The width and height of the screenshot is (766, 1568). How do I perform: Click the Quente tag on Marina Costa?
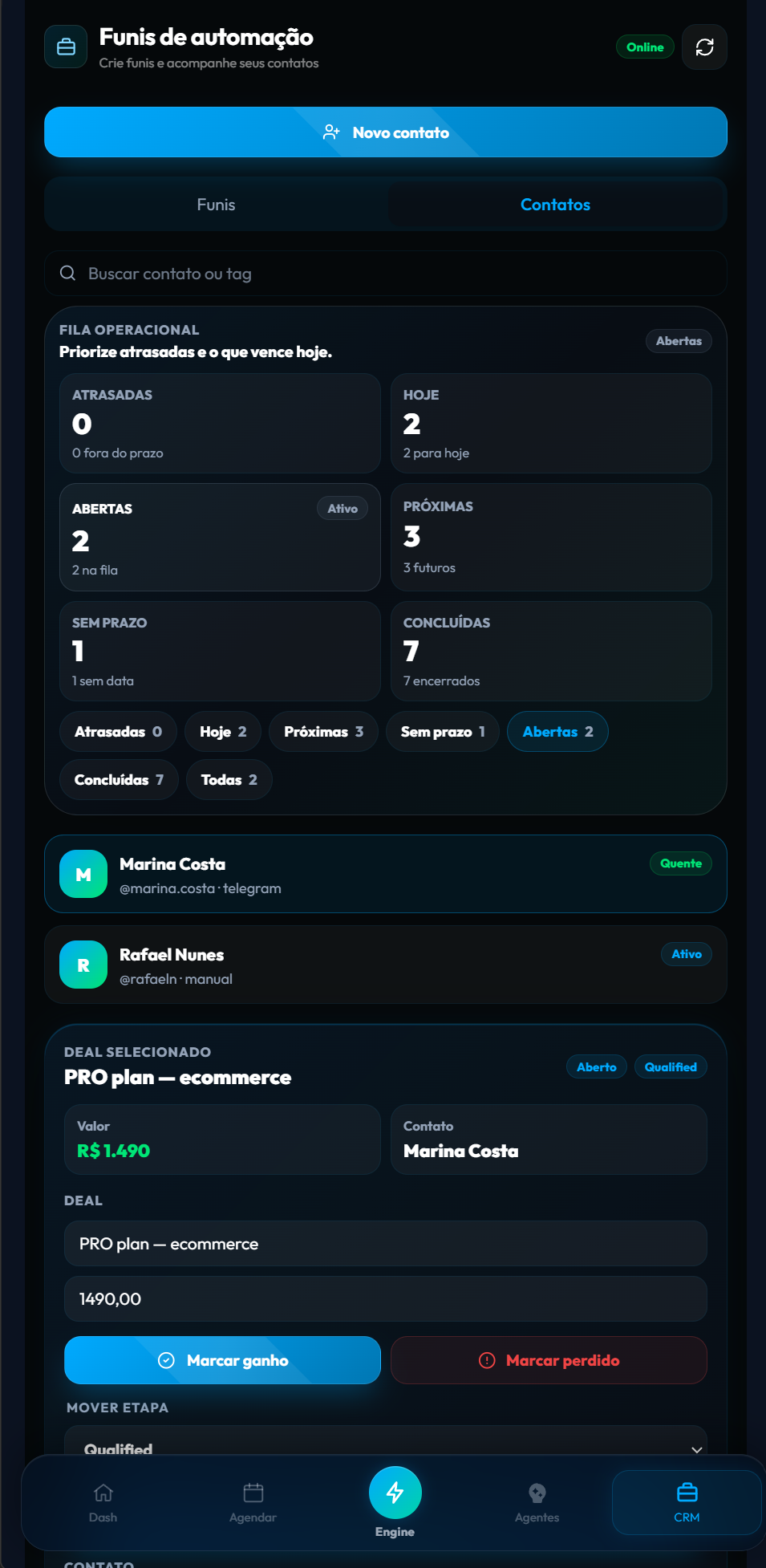click(681, 863)
